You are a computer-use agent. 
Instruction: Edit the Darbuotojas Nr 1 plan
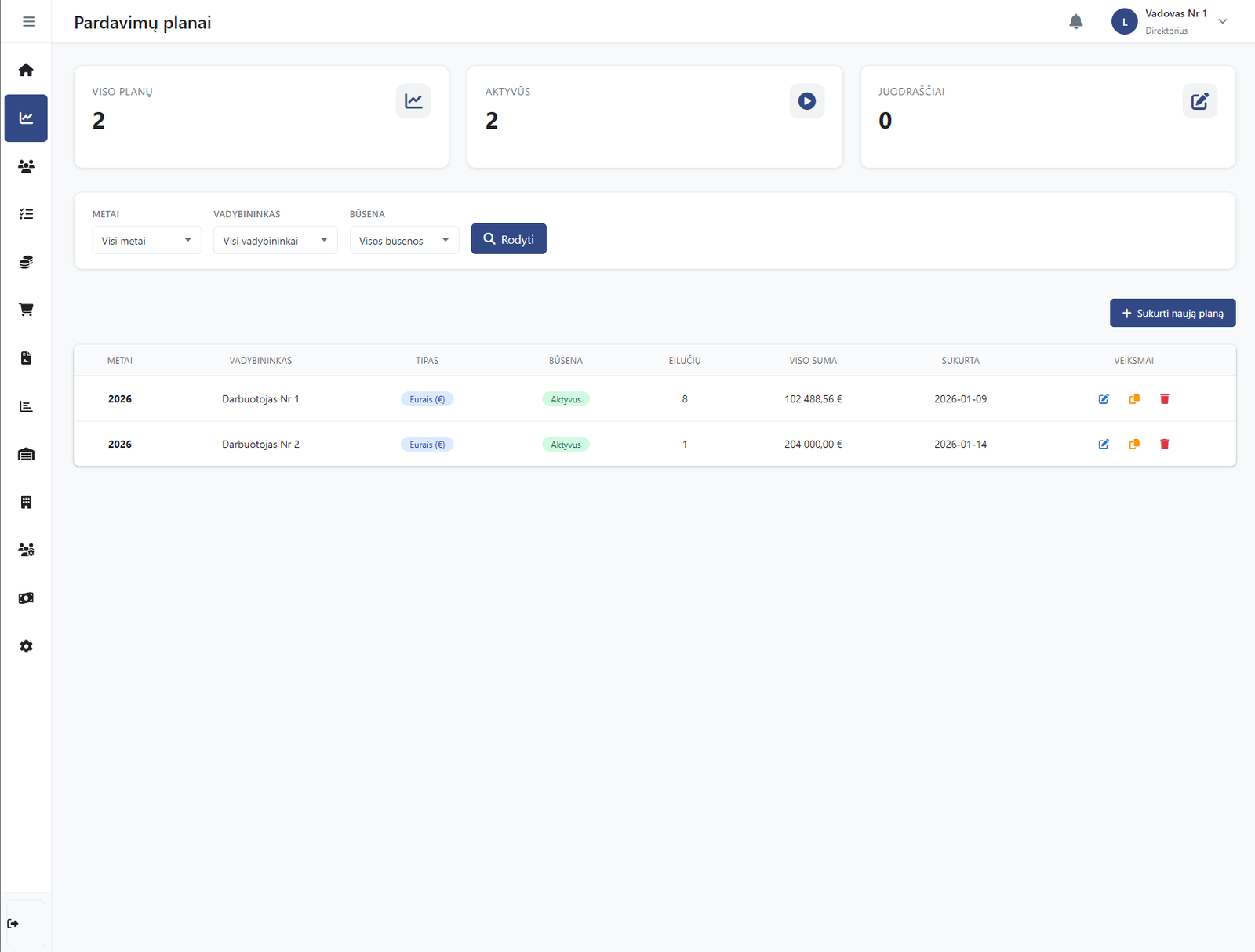1104,399
